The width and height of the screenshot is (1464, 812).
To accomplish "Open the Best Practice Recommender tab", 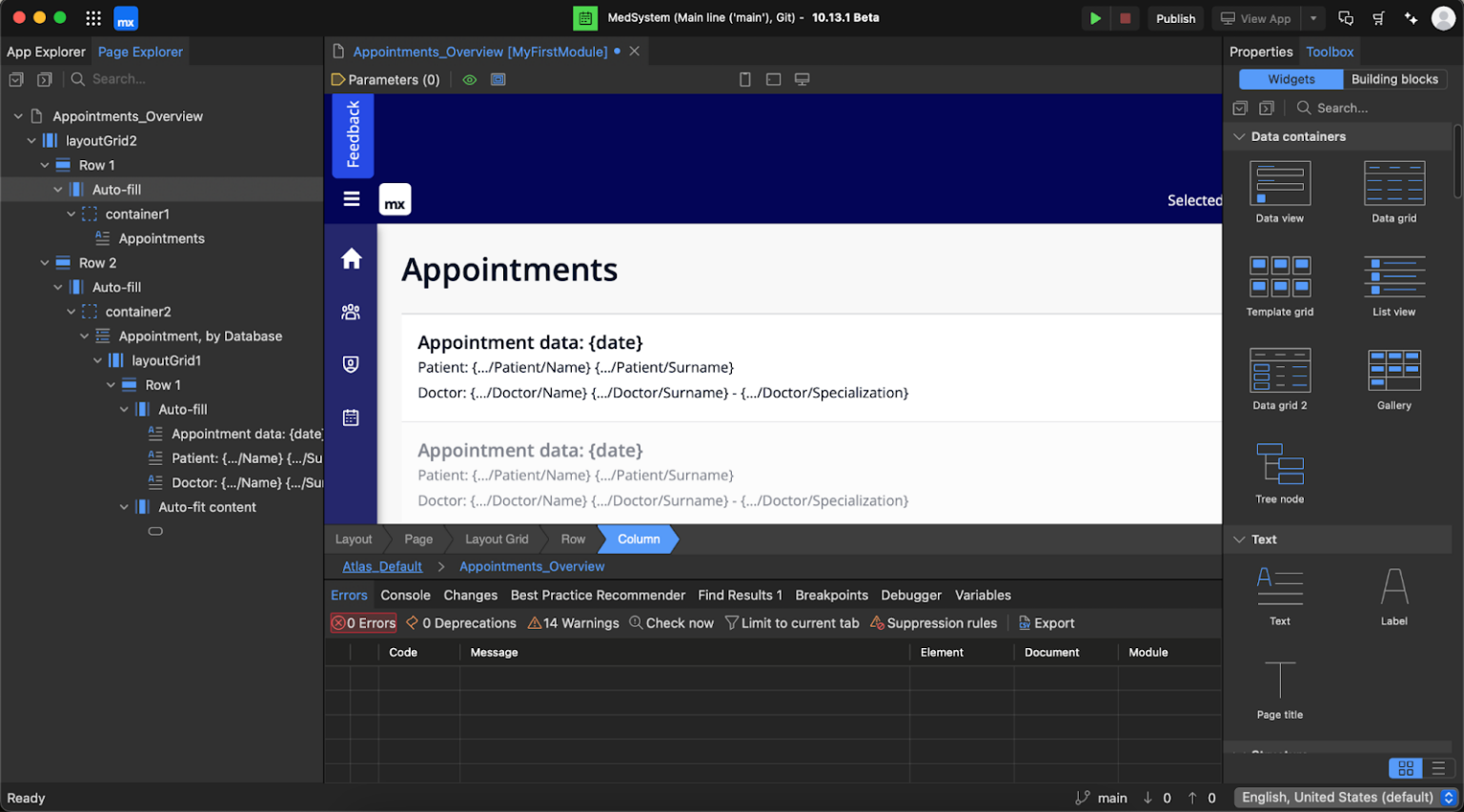I will coord(598,595).
